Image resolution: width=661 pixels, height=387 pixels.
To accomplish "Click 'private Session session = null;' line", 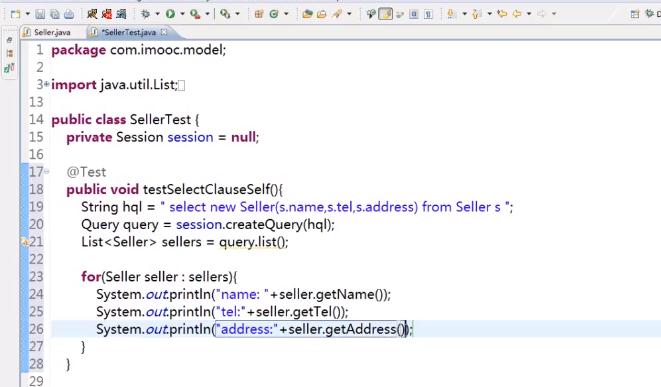I will [x=163, y=137].
